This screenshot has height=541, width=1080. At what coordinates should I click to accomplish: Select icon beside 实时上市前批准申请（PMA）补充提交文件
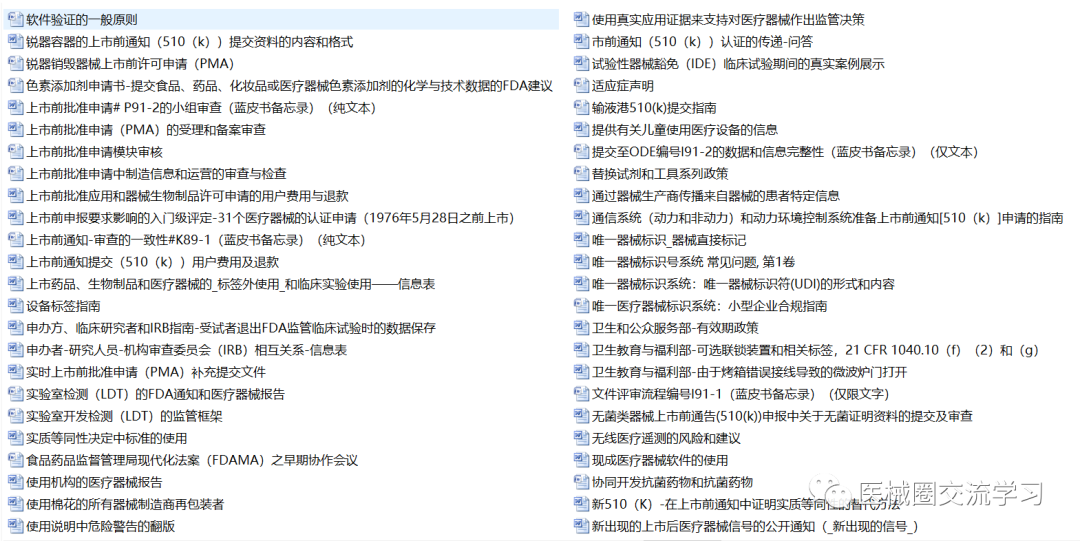tap(15, 372)
